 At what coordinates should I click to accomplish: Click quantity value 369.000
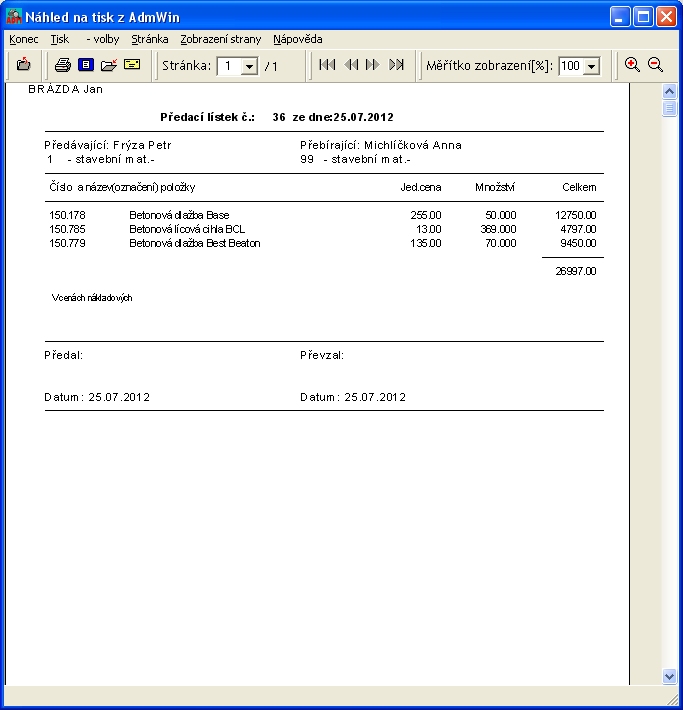pyautogui.click(x=498, y=229)
